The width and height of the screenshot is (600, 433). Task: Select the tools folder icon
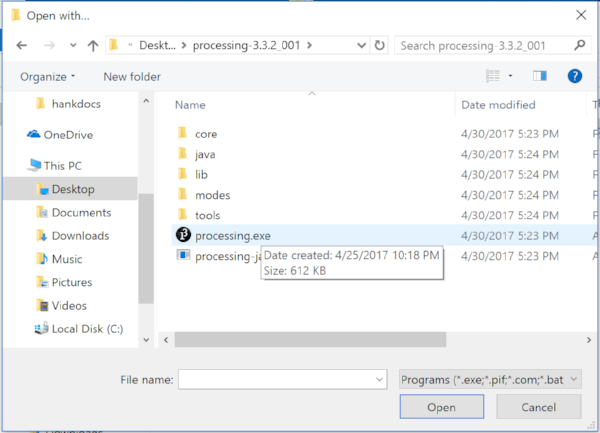click(x=183, y=215)
